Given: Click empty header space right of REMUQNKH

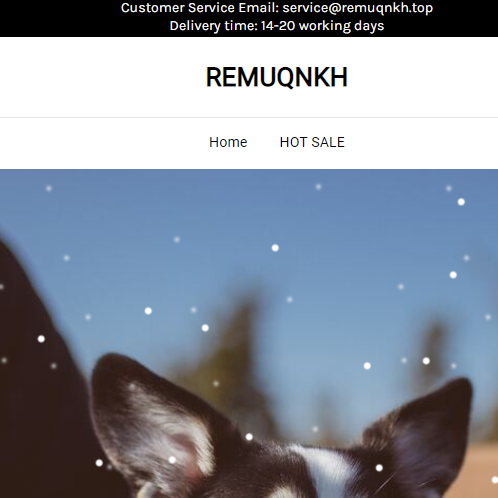Looking at the screenshot, I should tap(423, 77).
